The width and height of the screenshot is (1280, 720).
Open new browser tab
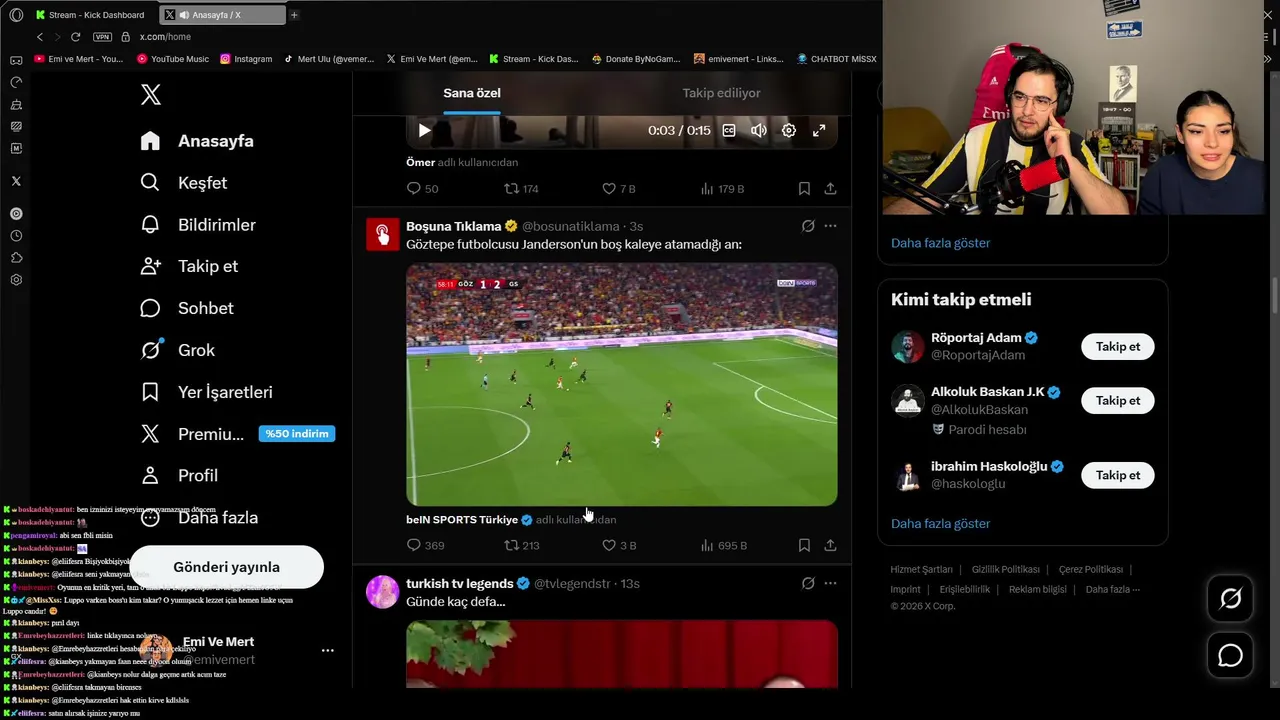pyautogui.click(x=294, y=15)
